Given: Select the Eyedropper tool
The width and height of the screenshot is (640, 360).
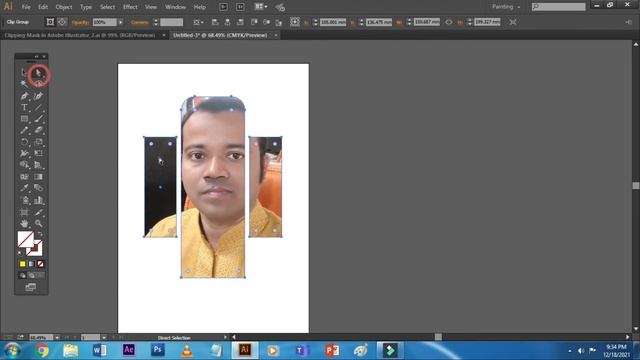Looking at the screenshot, I should pos(24,188).
